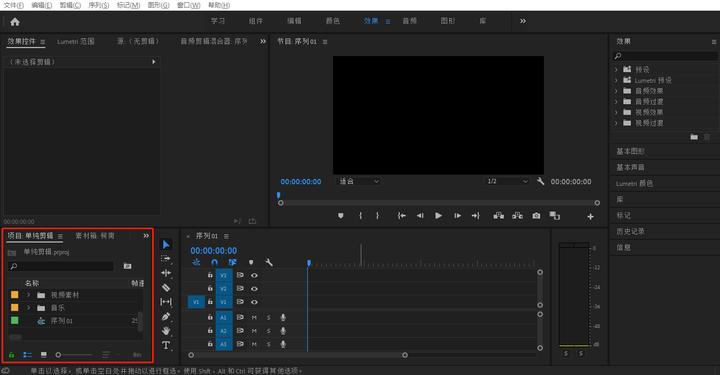This screenshot has width=720, height=375.
Task: Mute audio track A1
Action: point(254,317)
